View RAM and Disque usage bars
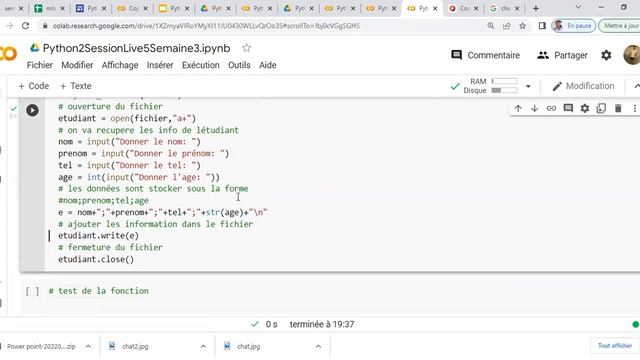The width and height of the screenshot is (640, 360). [490, 86]
